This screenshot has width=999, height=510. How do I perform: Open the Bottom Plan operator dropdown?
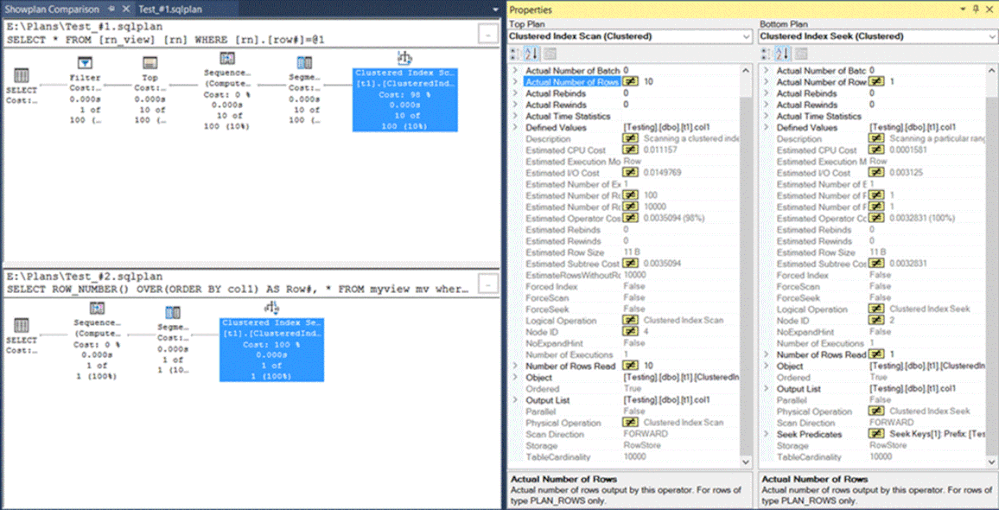991,37
